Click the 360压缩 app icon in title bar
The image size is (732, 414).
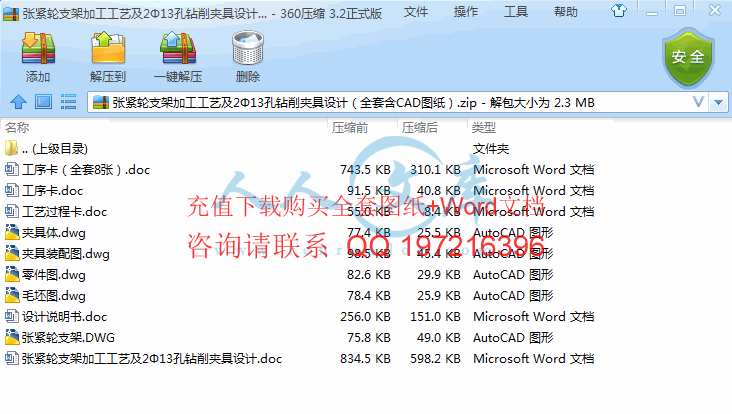11,13
